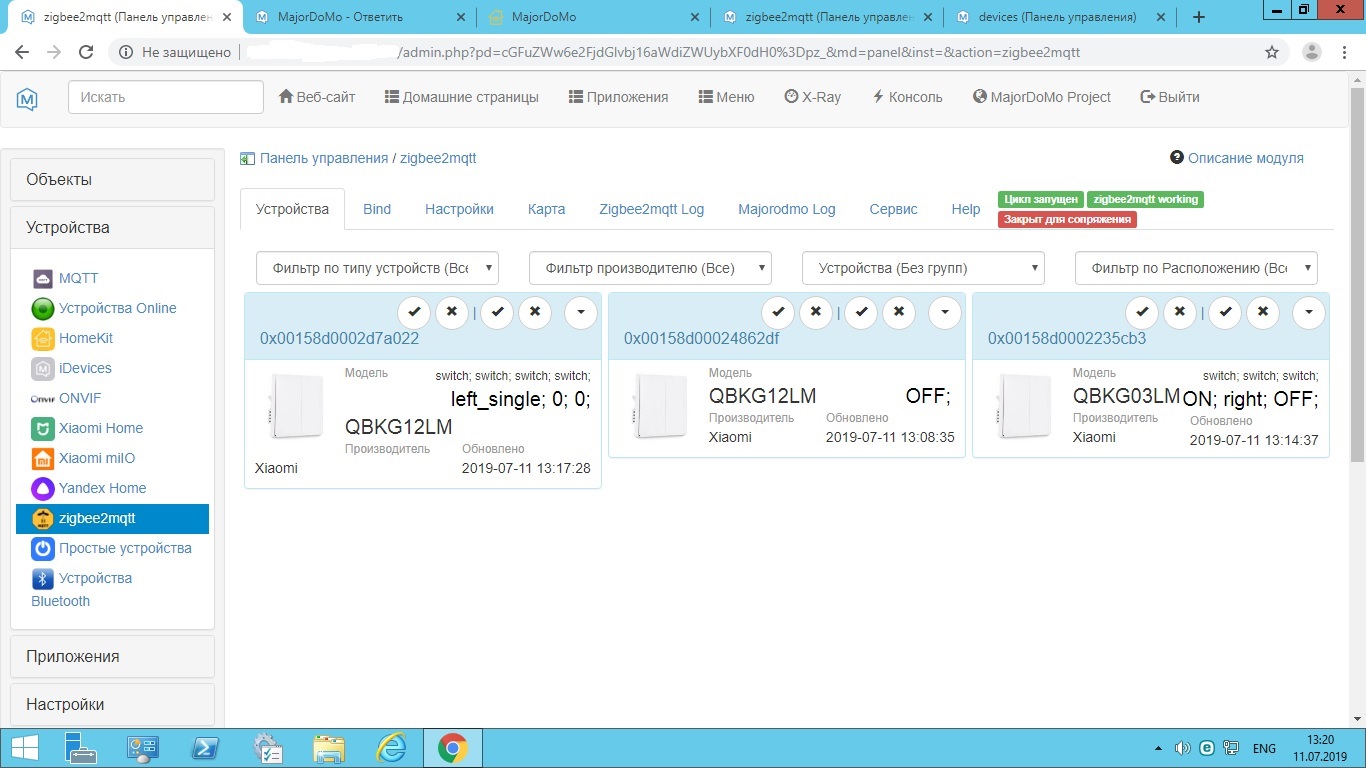Click first checkmark on device 0x00158d0002d7a022

tap(414, 312)
